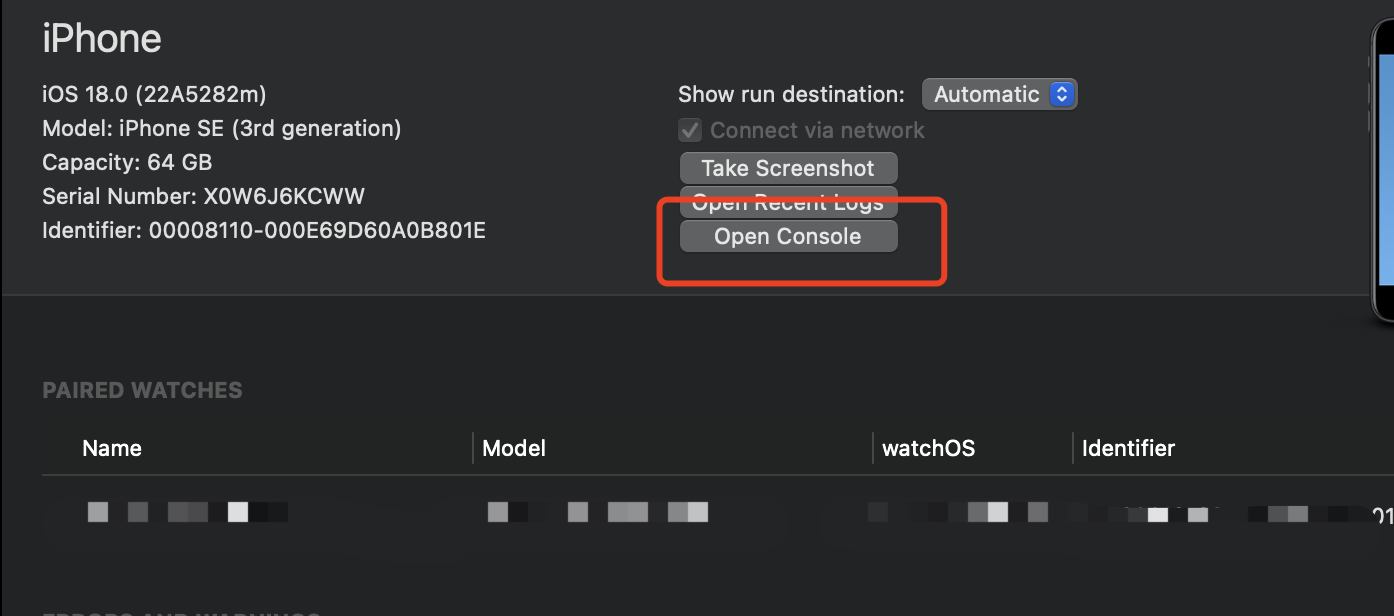The image size is (1394, 616).
Task: Click the Open Console button
Action: (788, 237)
